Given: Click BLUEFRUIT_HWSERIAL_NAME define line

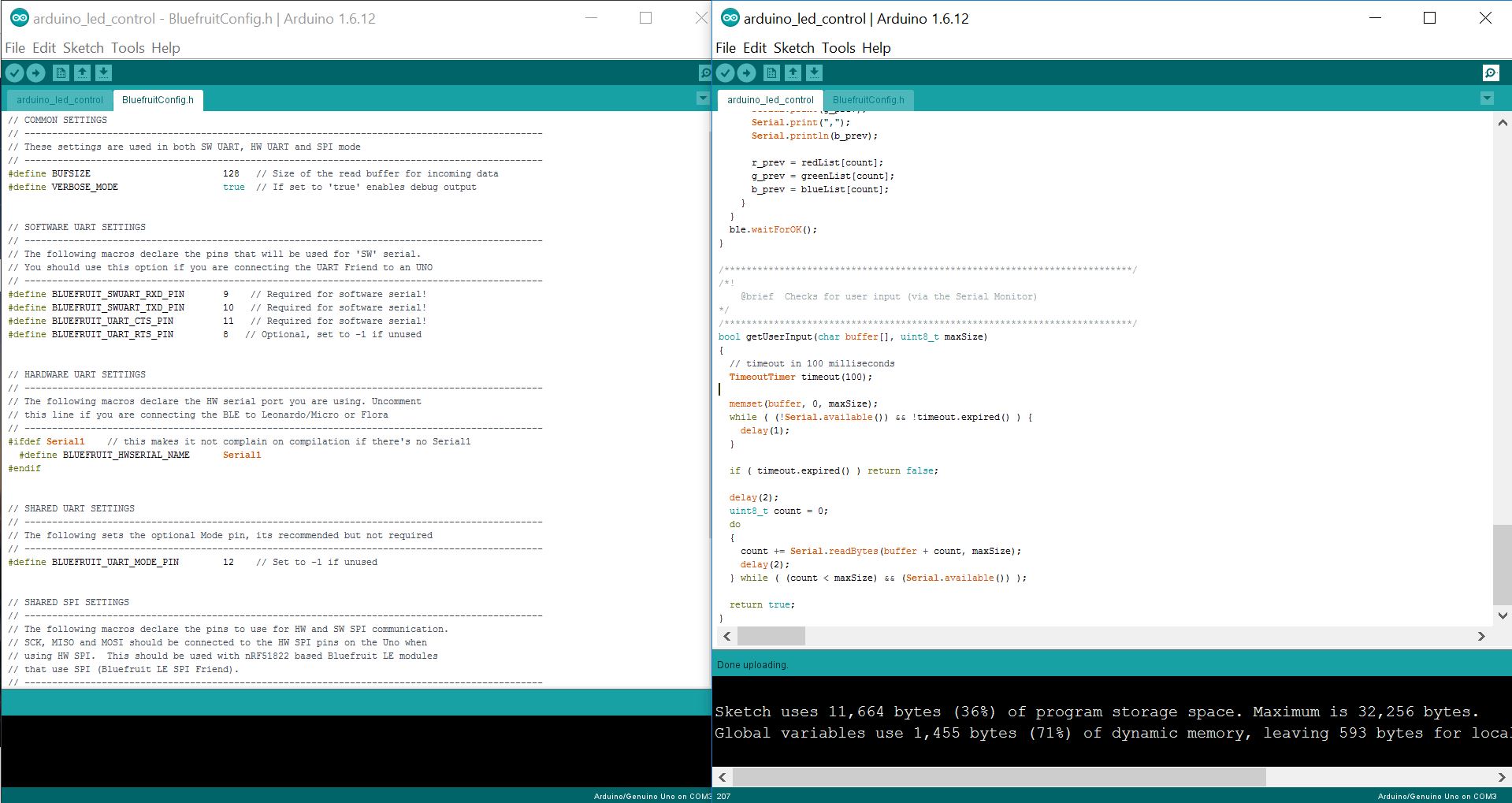Looking at the screenshot, I should click(140, 455).
